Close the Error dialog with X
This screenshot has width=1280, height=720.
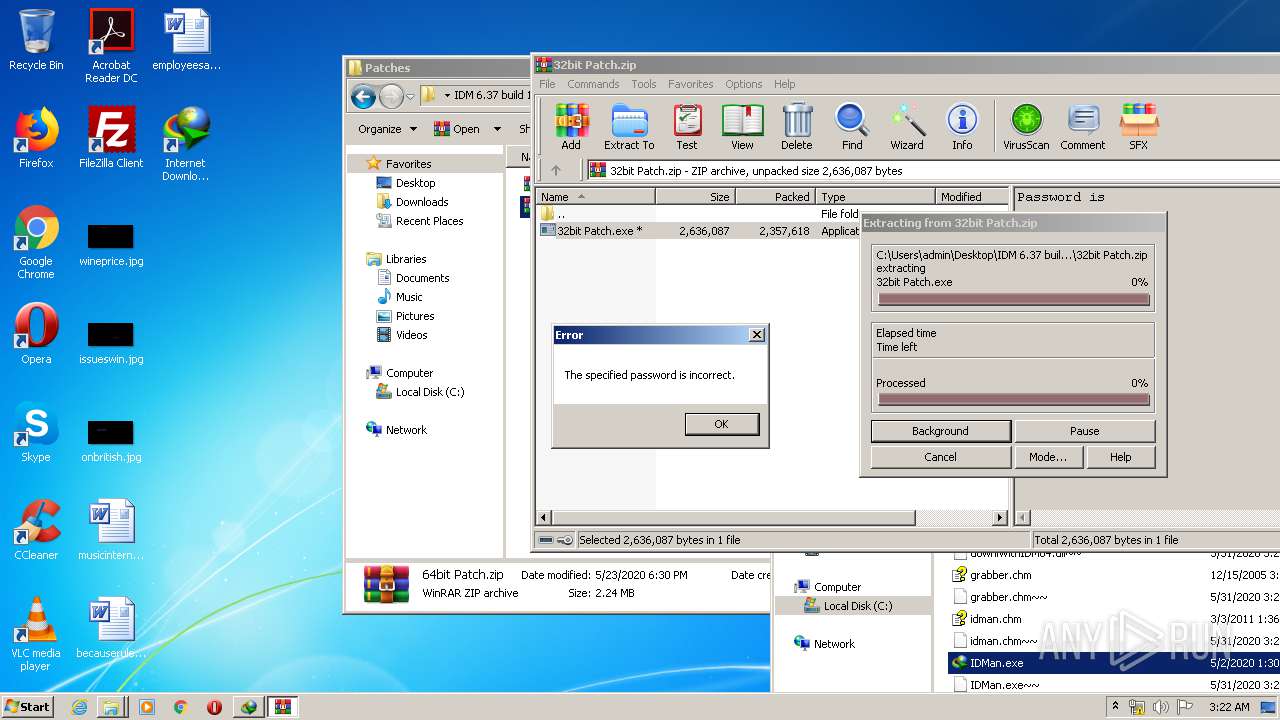pyautogui.click(x=757, y=335)
